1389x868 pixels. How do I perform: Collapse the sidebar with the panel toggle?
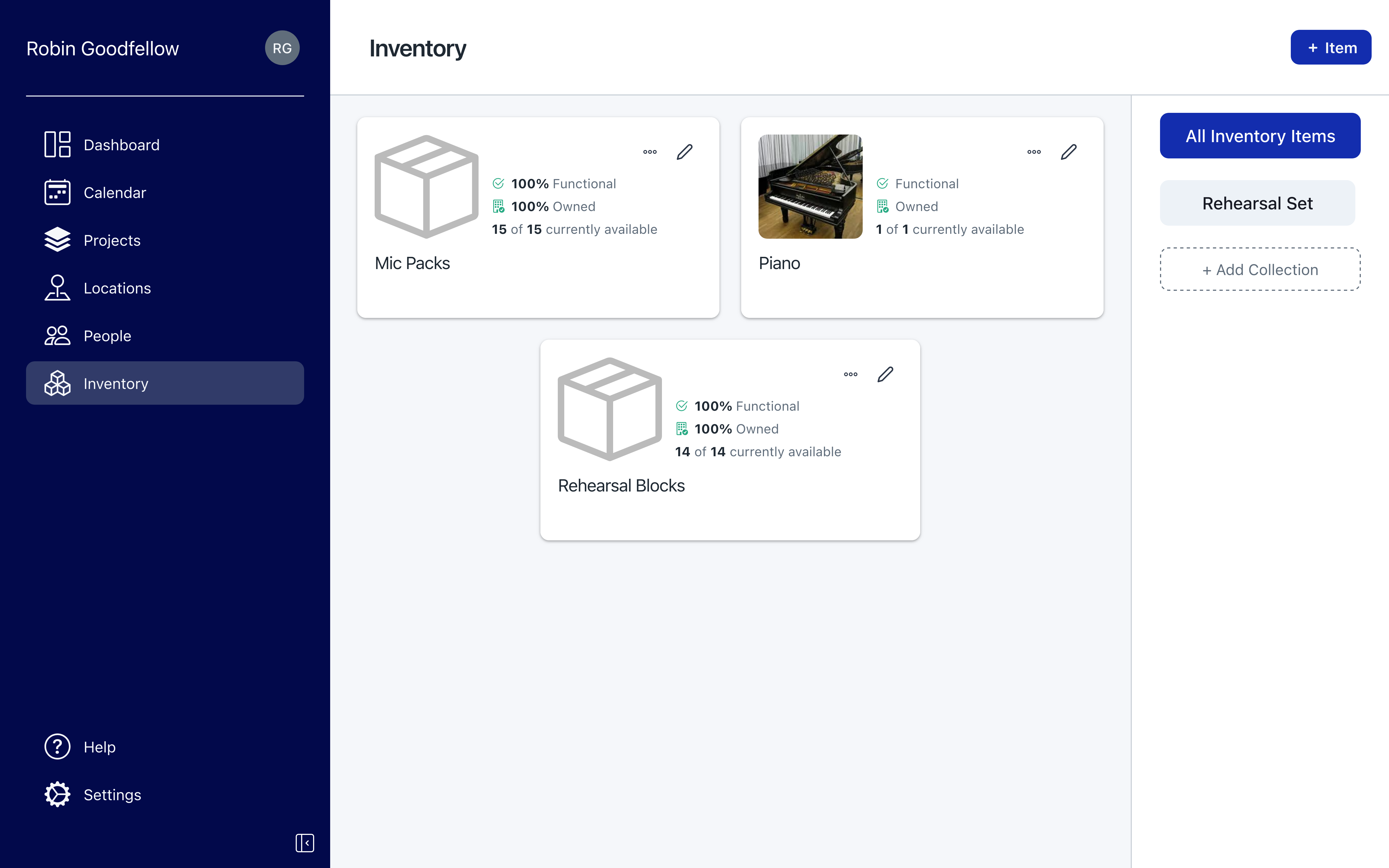(304, 843)
